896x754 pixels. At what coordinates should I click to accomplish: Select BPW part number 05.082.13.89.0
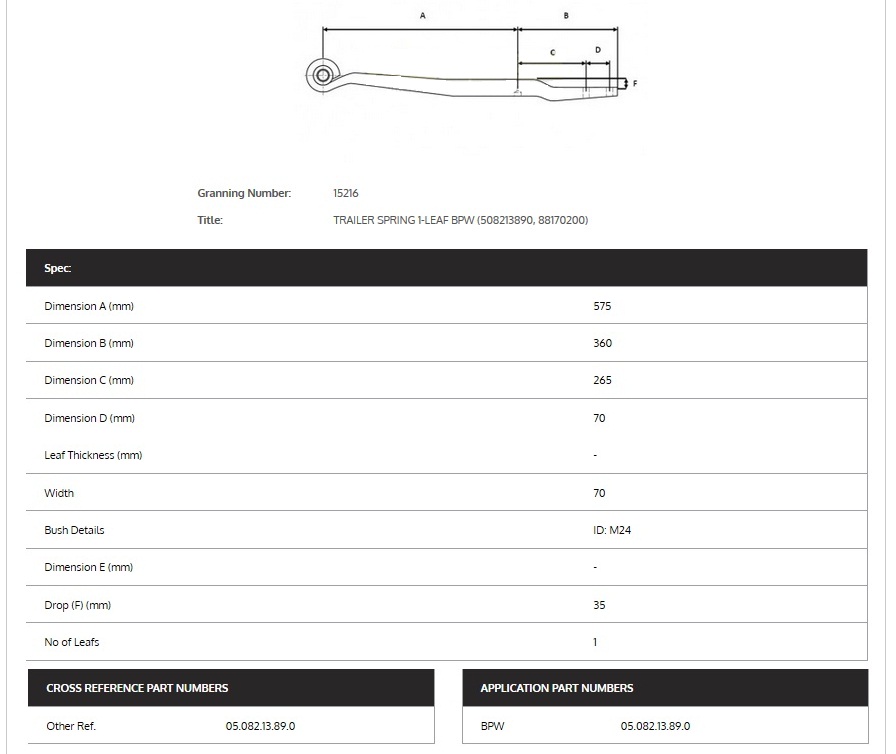pos(655,726)
